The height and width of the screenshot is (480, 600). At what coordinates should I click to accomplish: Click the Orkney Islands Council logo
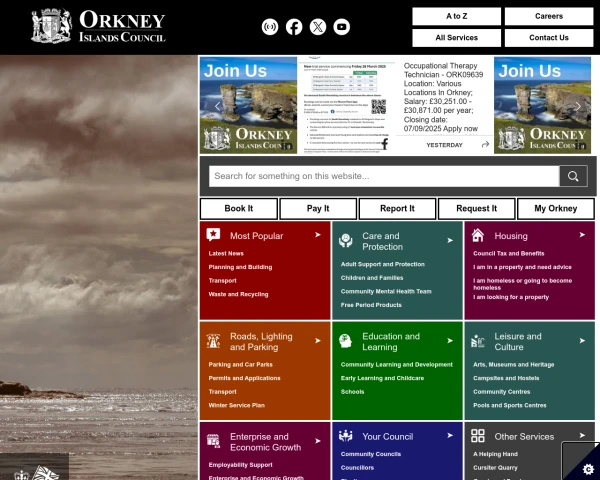[x=98, y=26]
